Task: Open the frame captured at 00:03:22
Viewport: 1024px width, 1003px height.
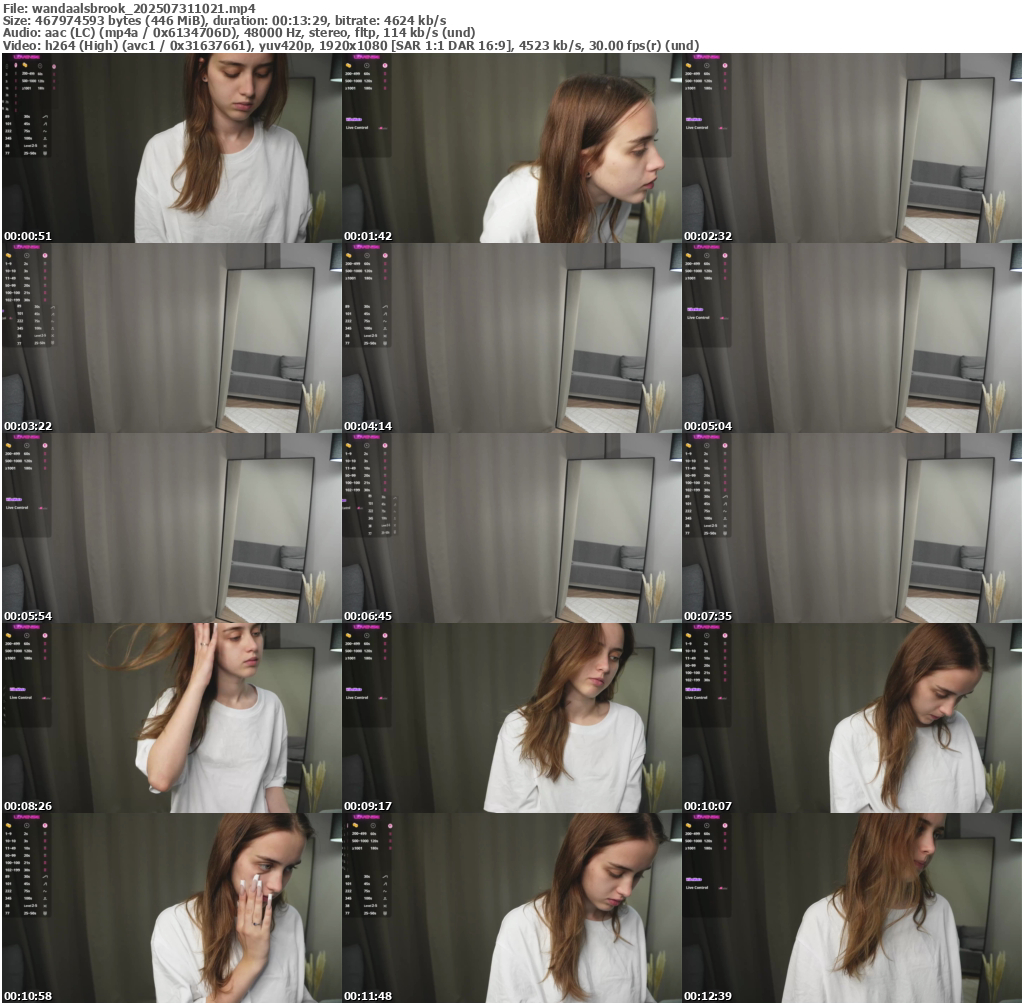Action: (x=172, y=338)
